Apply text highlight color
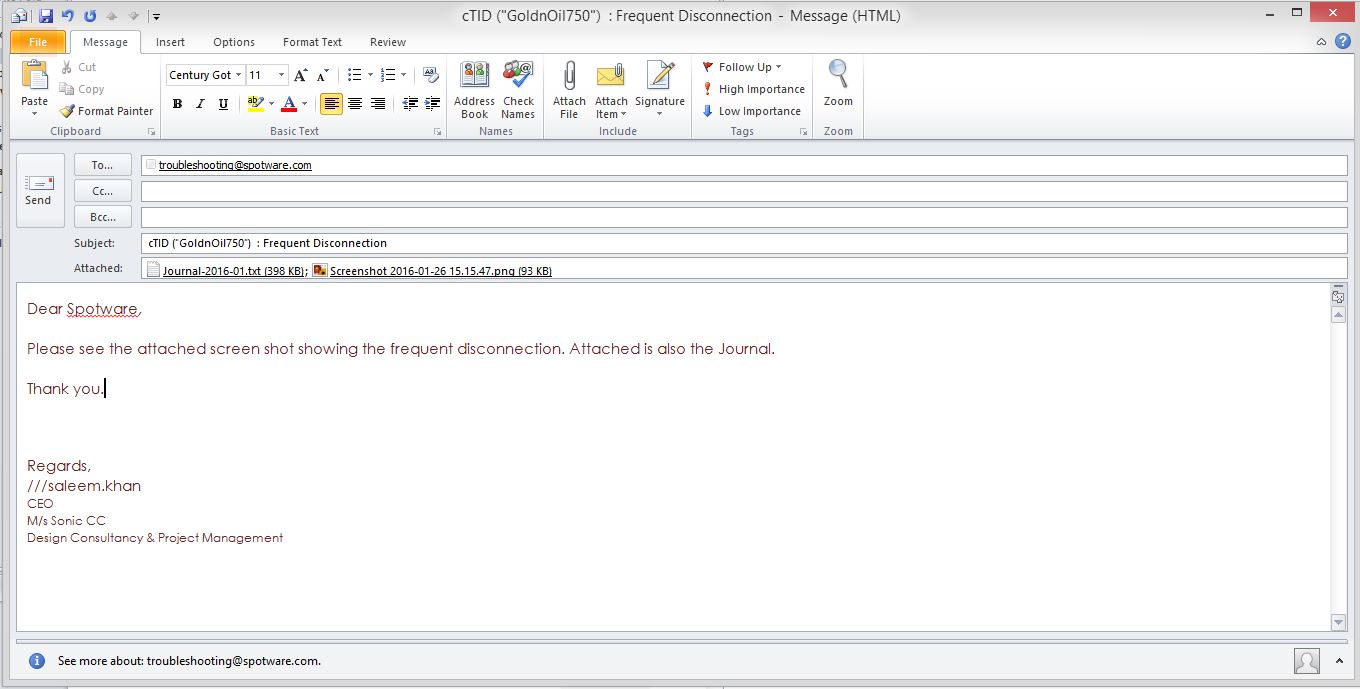The height and width of the screenshot is (689, 1360). (255, 104)
